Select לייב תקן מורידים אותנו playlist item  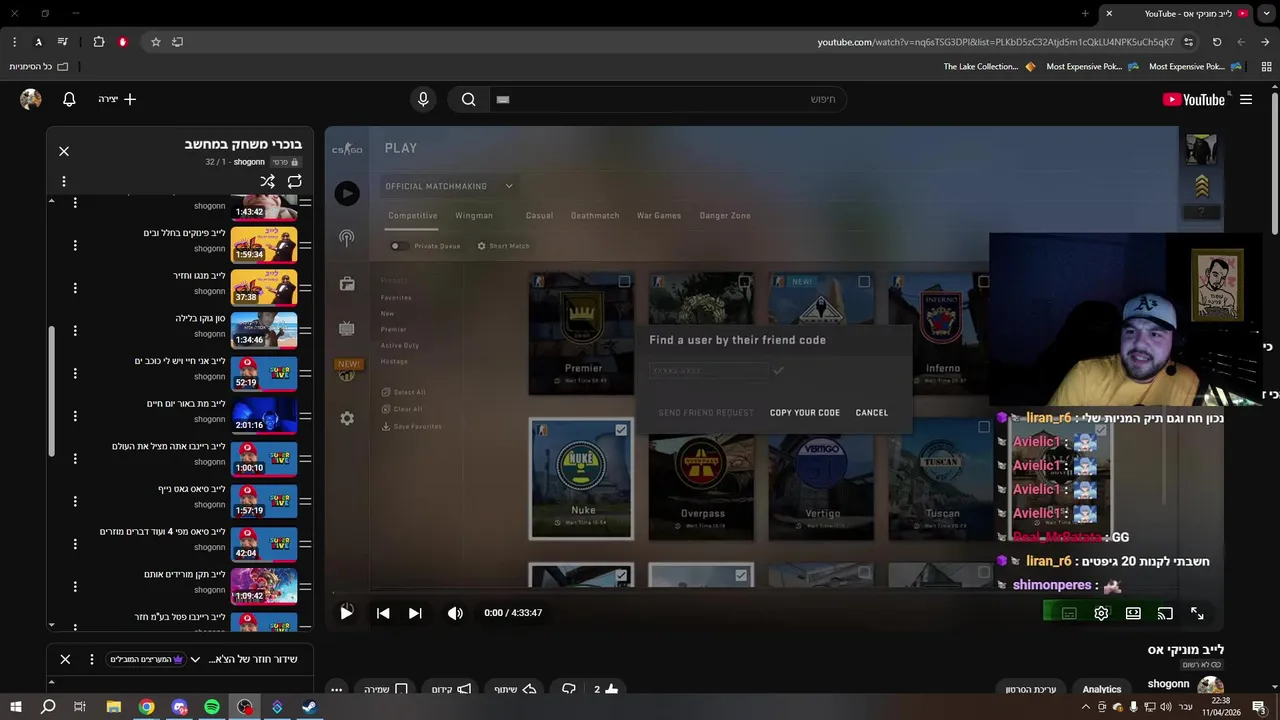(x=180, y=586)
